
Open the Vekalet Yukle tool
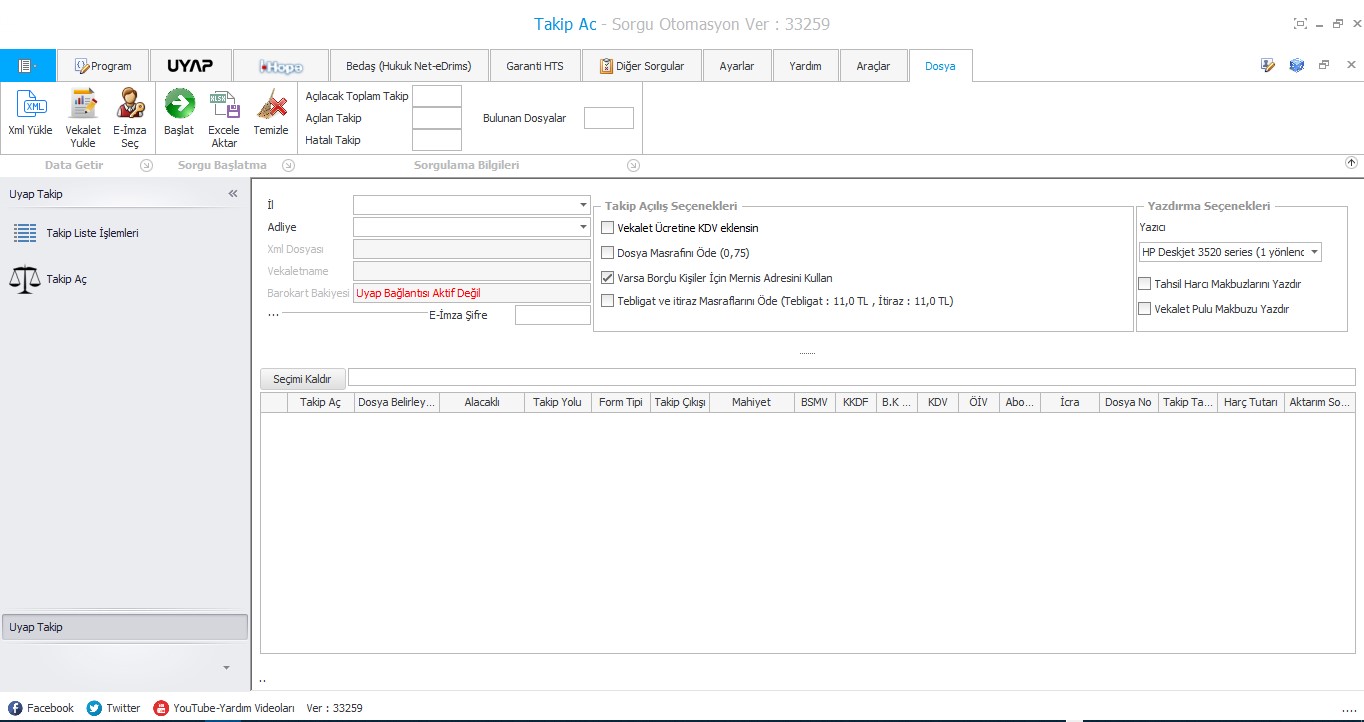point(83,118)
